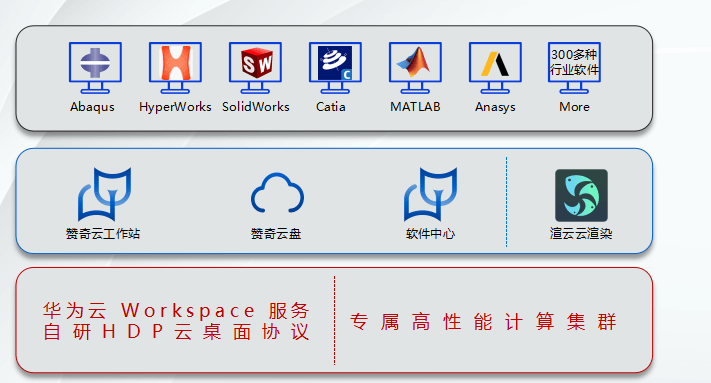Click the 软件中心 caption text
This screenshot has width=711, height=383.
431,233
